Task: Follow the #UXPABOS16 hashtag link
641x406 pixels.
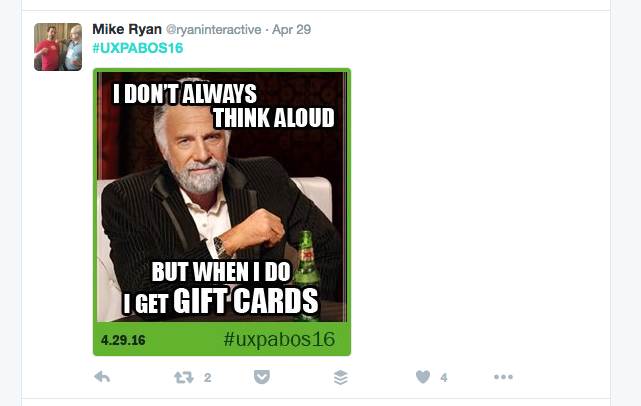Action: click(138, 48)
